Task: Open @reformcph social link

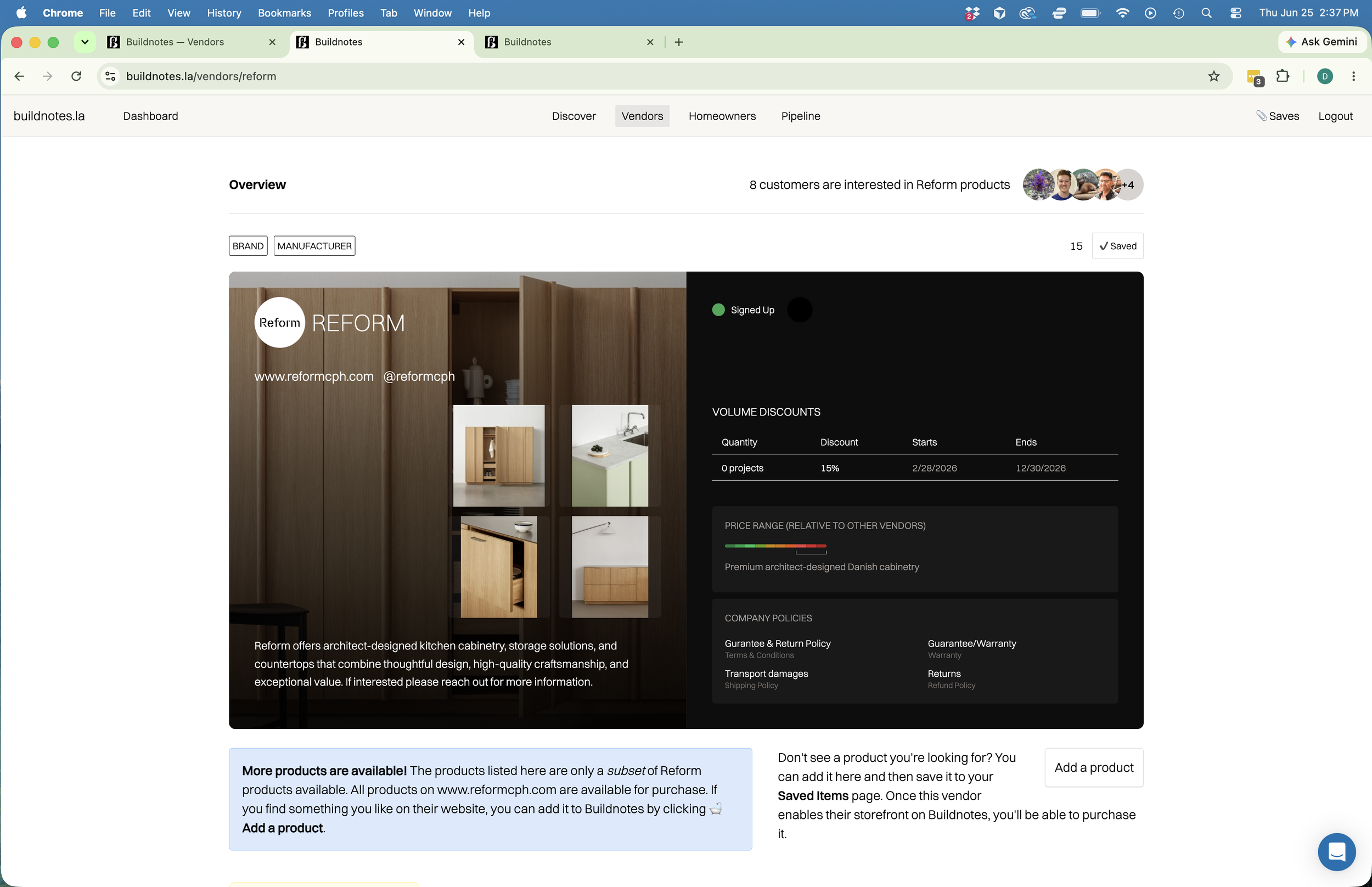Action: (419, 376)
